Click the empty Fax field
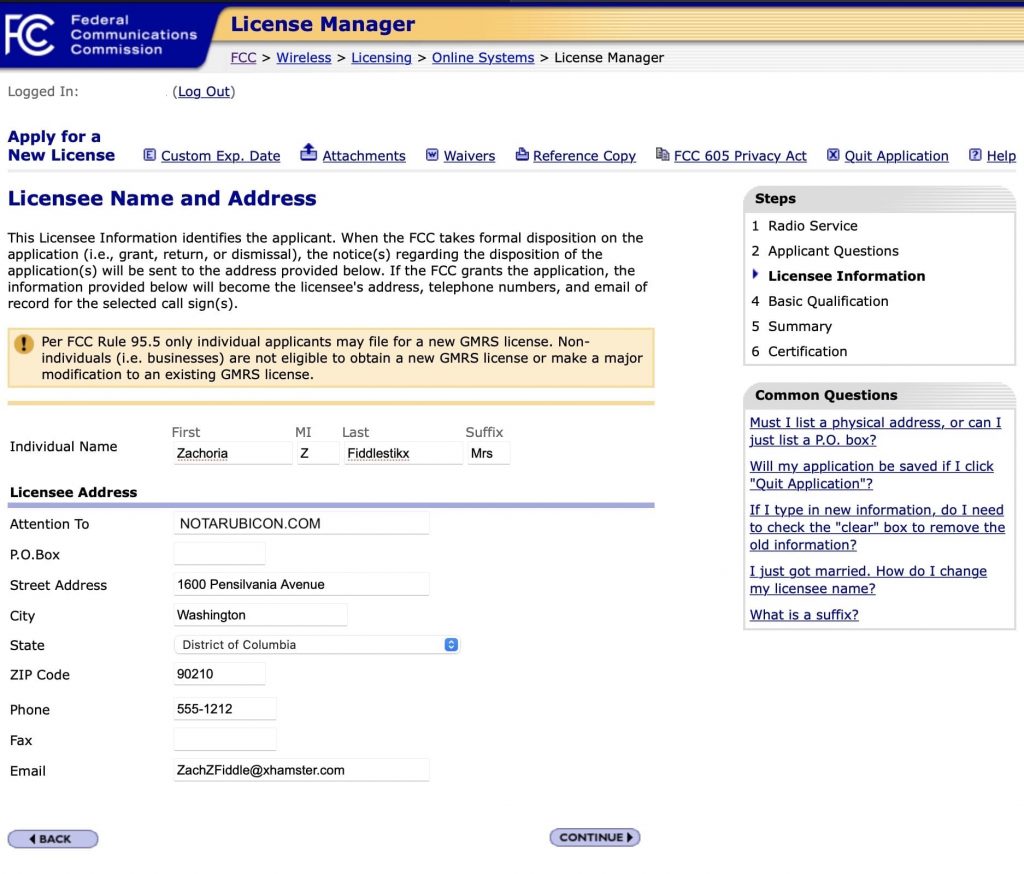Screen dimensions: 1024x874 225,739
